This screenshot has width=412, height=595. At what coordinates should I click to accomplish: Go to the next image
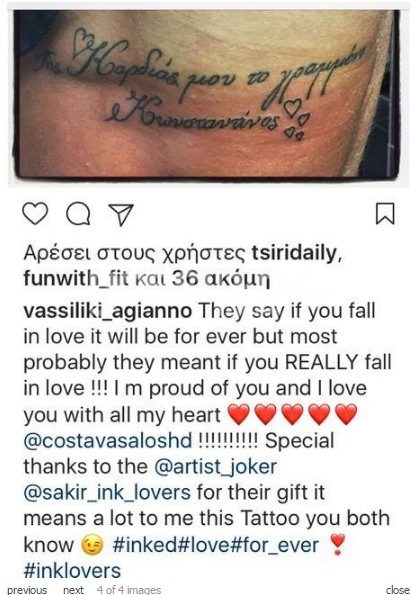point(74,590)
